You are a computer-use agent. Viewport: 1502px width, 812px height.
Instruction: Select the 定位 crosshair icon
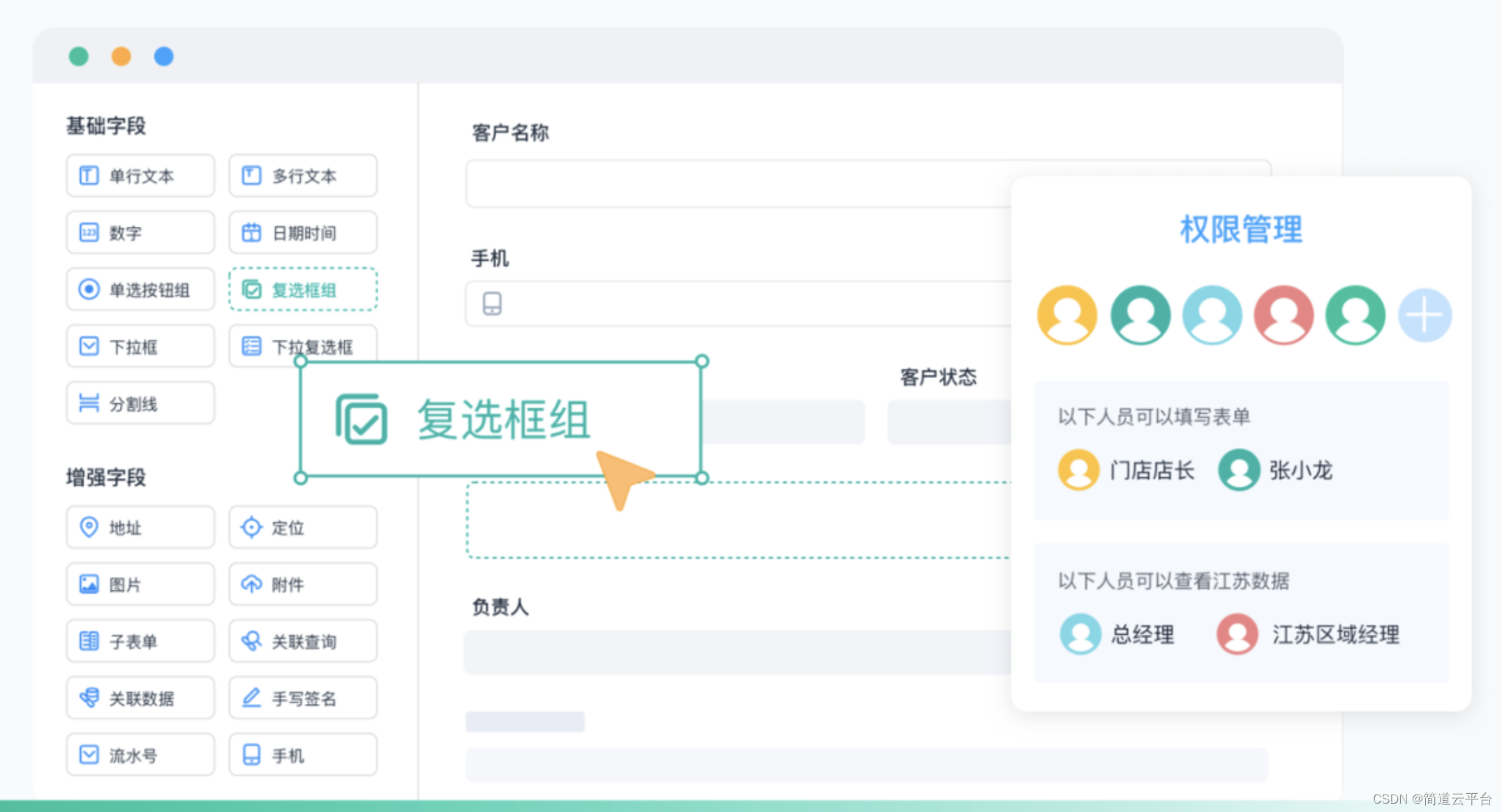tap(251, 527)
